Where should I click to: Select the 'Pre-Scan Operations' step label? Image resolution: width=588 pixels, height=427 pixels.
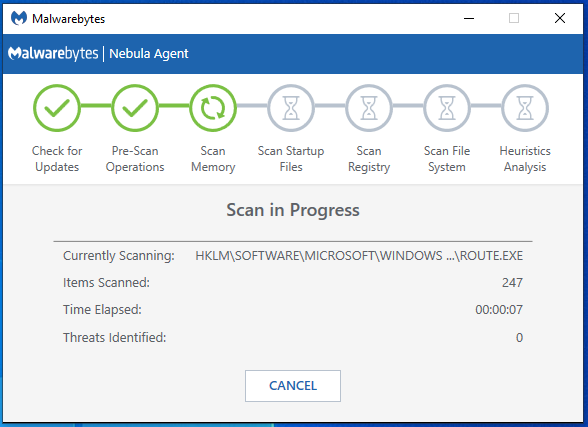135,159
